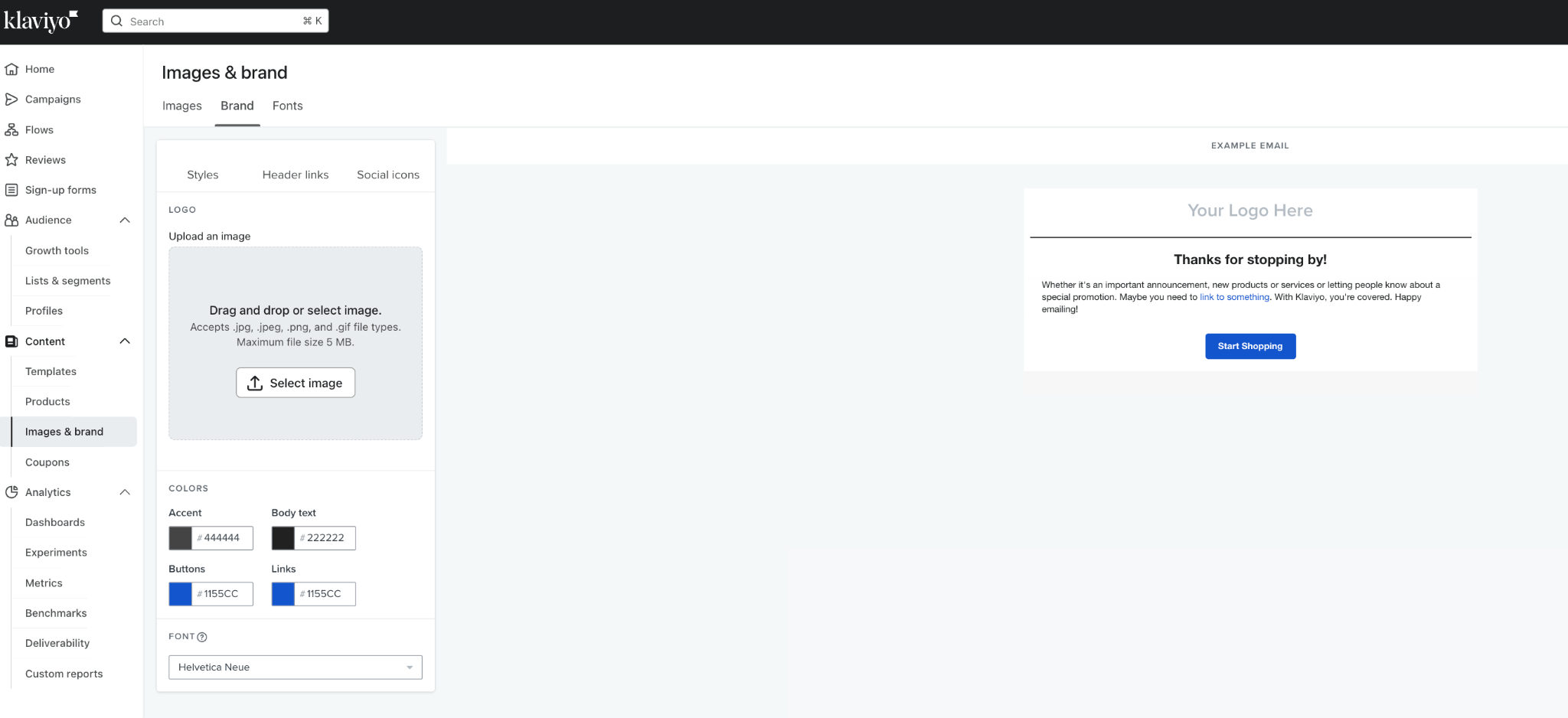This screenshot has width=1568, height=718.
Task: Open Templates under Content
Action: [x=51, y=371]
